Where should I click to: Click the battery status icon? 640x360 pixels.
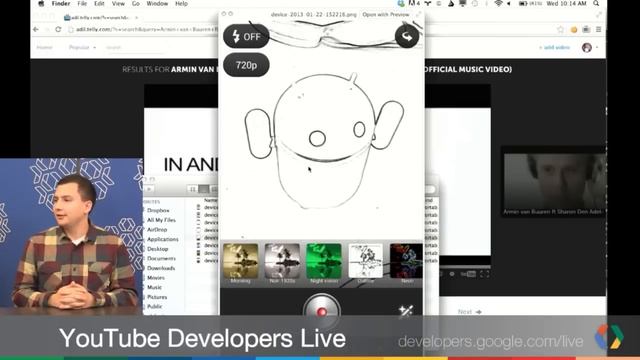coord(523,4)
